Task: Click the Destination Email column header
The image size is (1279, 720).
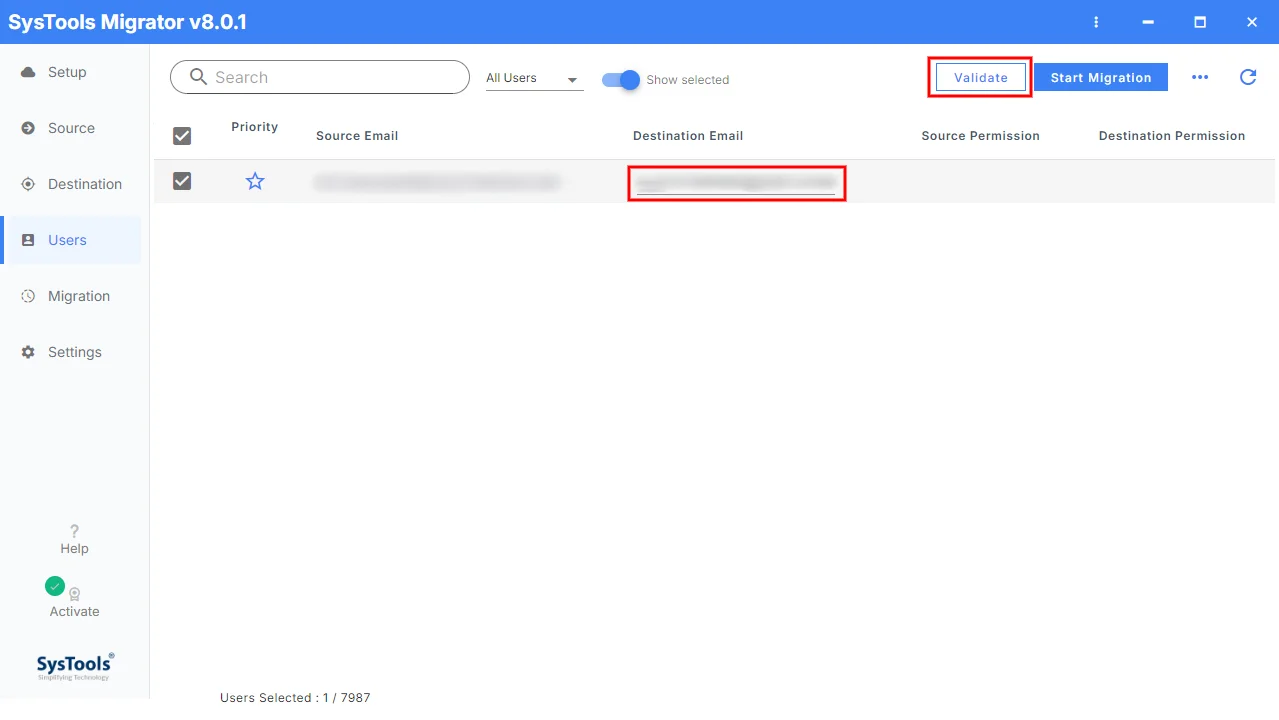Action: tap(688, 136)
